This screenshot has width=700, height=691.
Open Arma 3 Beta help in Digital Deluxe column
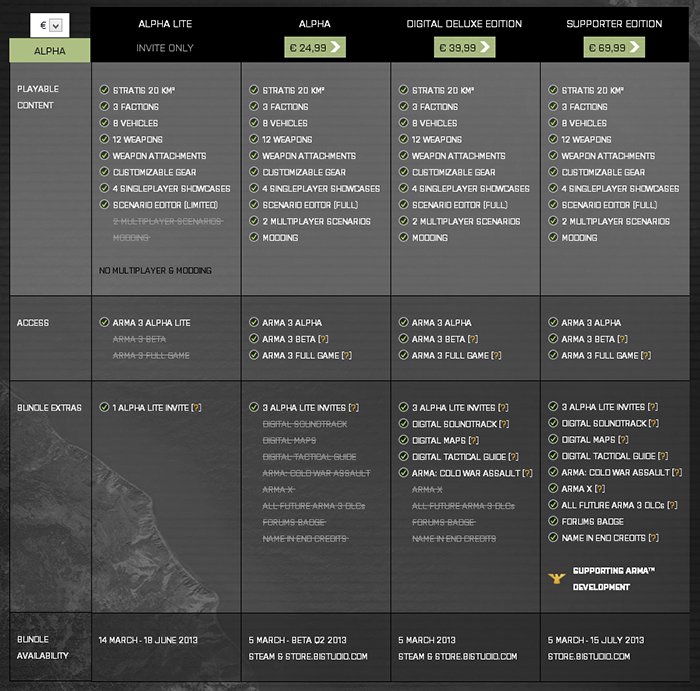472,339
